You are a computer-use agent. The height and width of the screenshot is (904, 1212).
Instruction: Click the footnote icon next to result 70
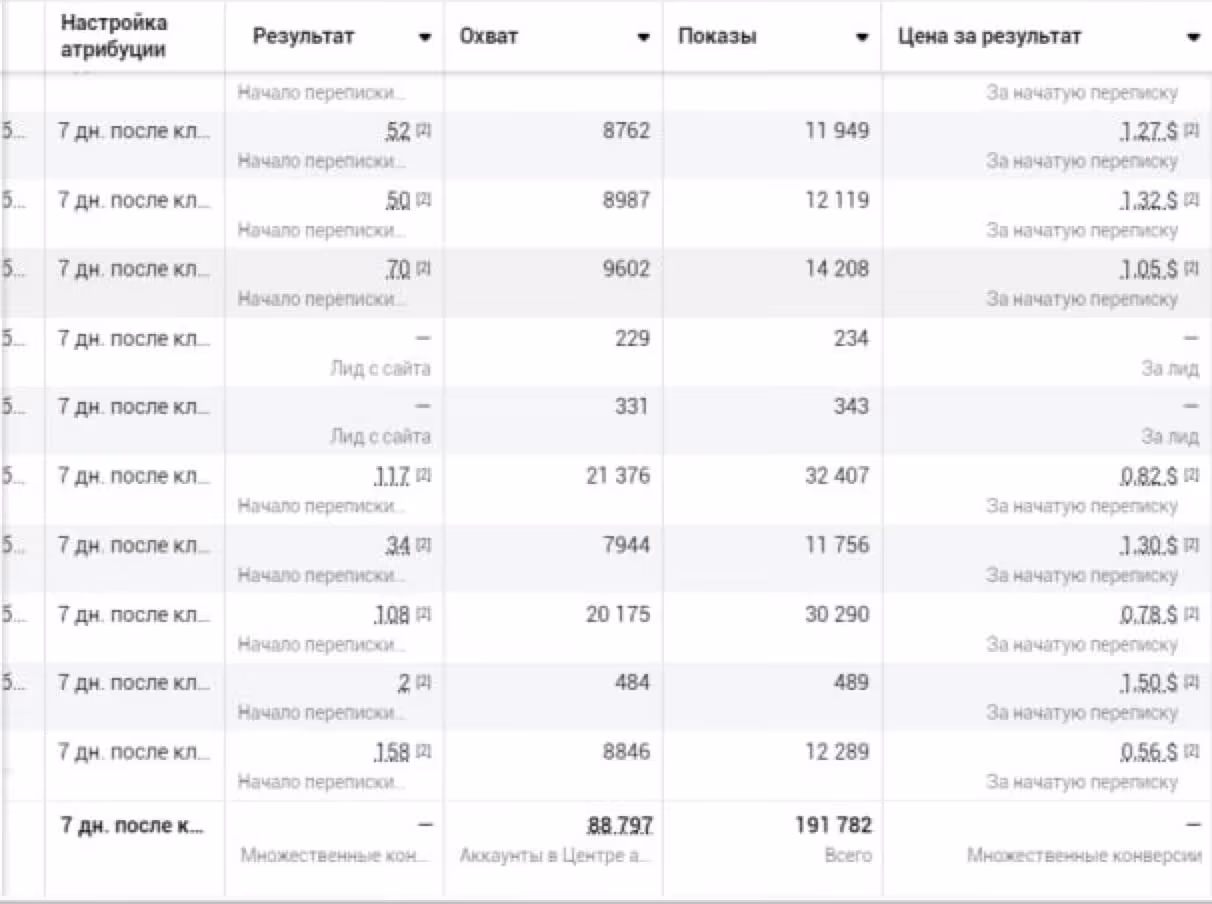(424, 269)
